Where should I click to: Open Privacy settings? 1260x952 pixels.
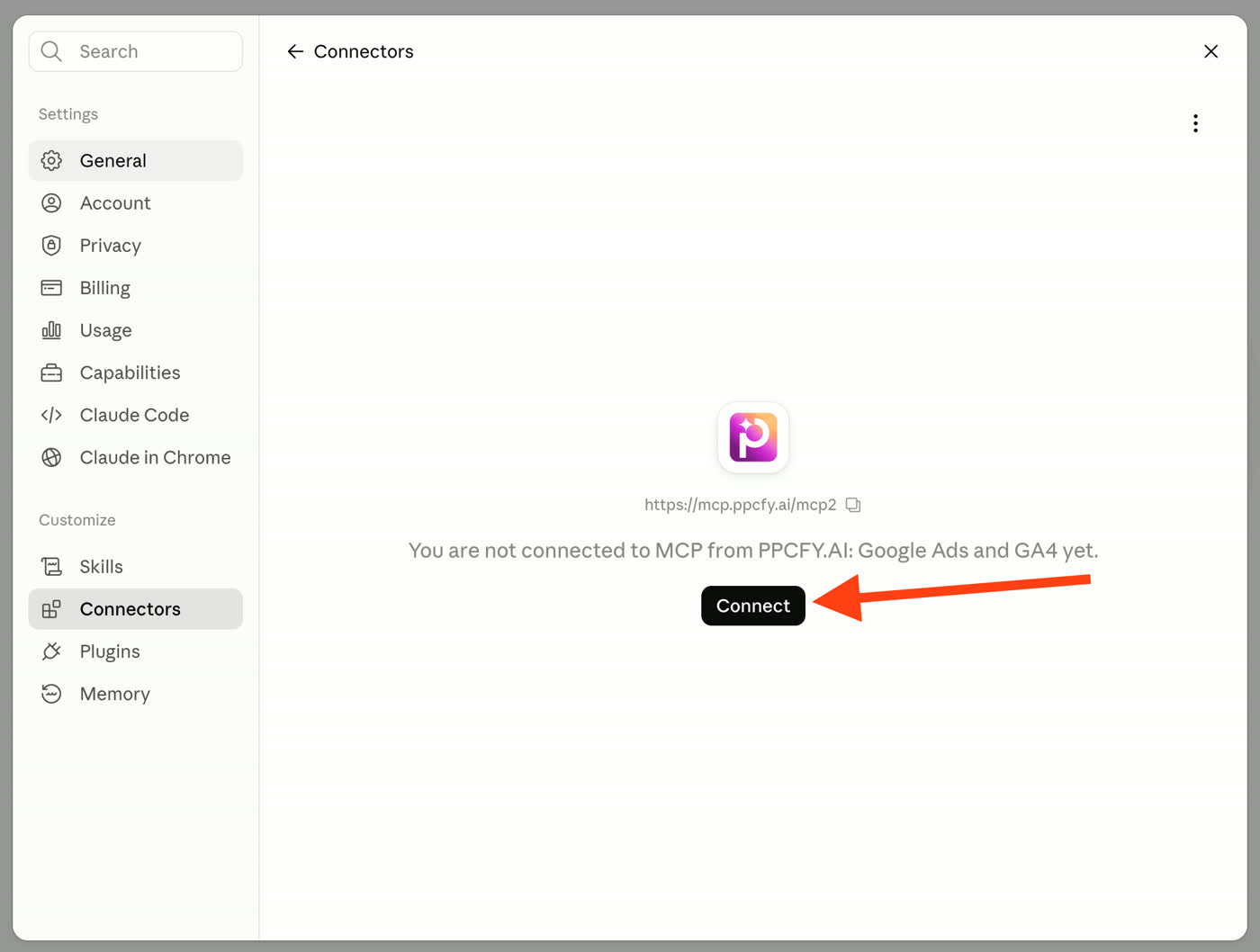[110, 246]
